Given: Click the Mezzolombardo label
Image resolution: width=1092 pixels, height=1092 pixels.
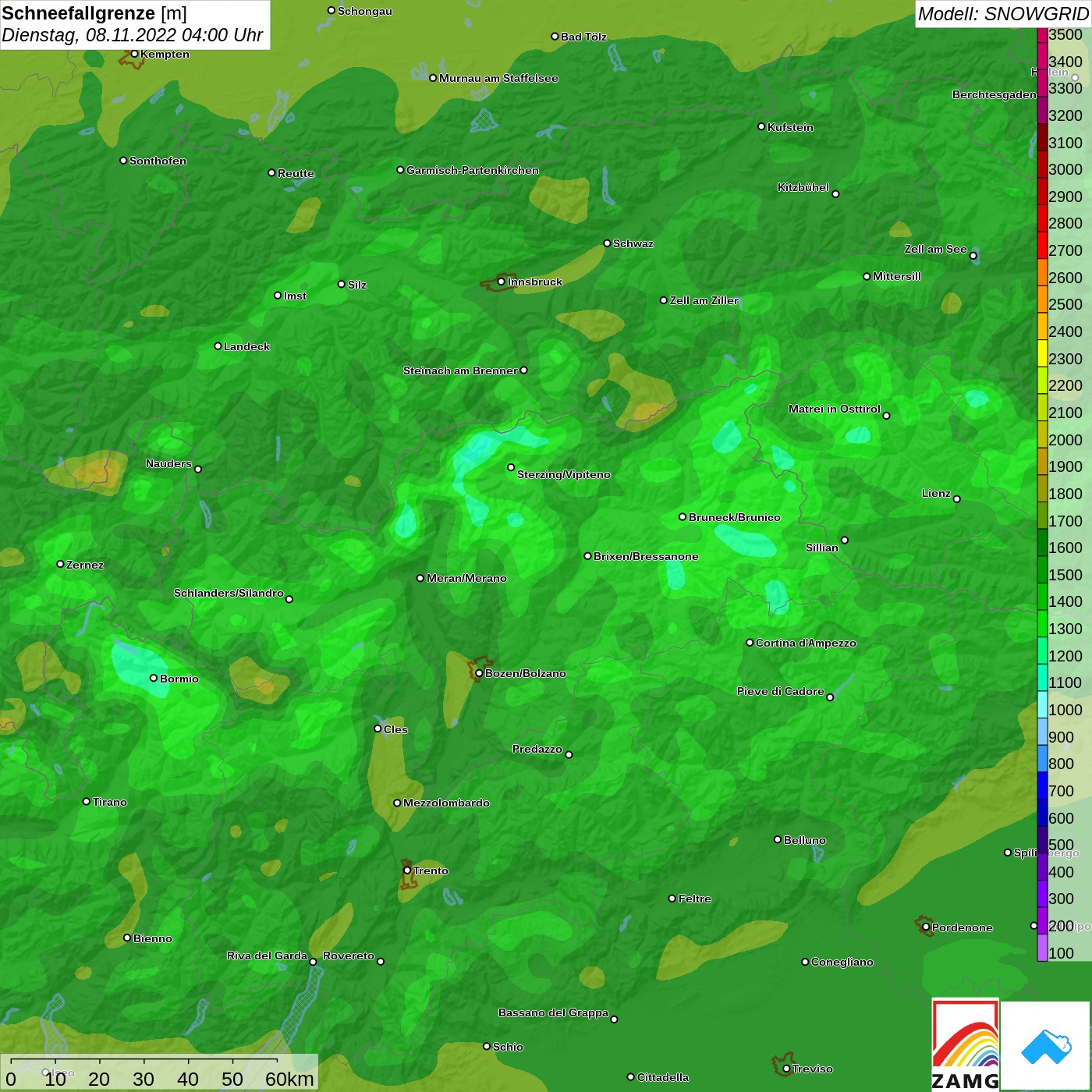Looking at the screenshot, I should click(x=446, y=803).
